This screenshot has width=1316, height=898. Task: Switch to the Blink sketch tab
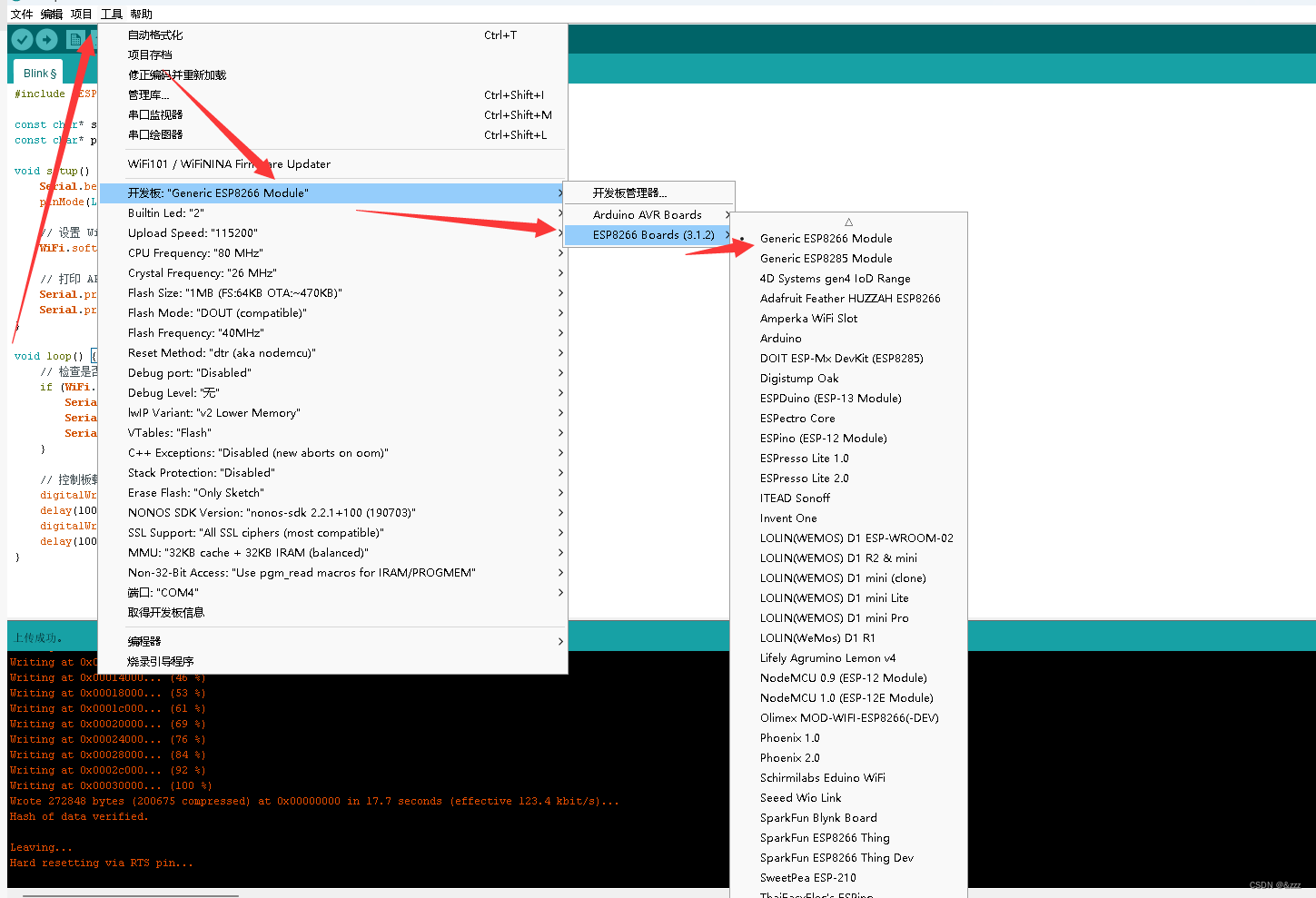click(40, 73)
